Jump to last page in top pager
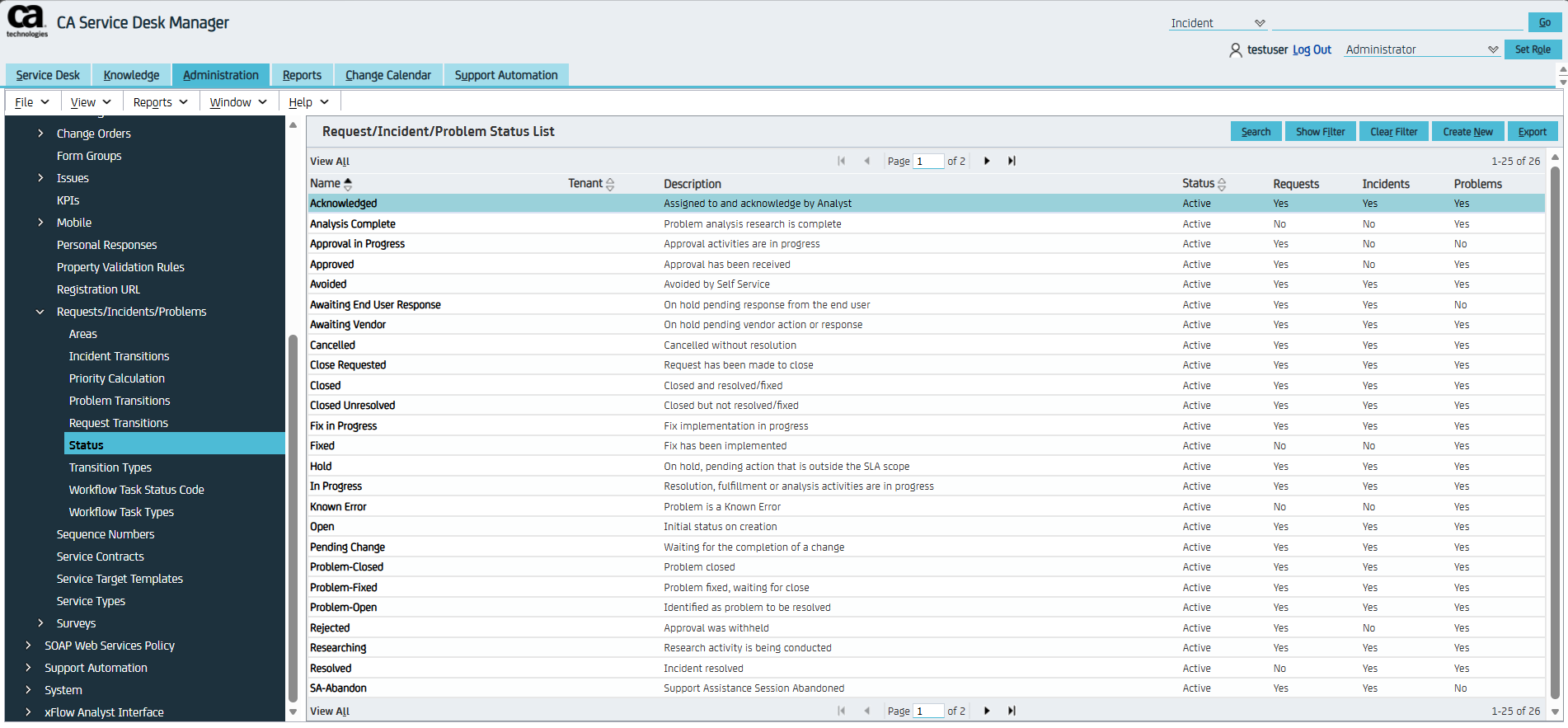Viewport: 1568px width, 728px height. point(1012,161)
